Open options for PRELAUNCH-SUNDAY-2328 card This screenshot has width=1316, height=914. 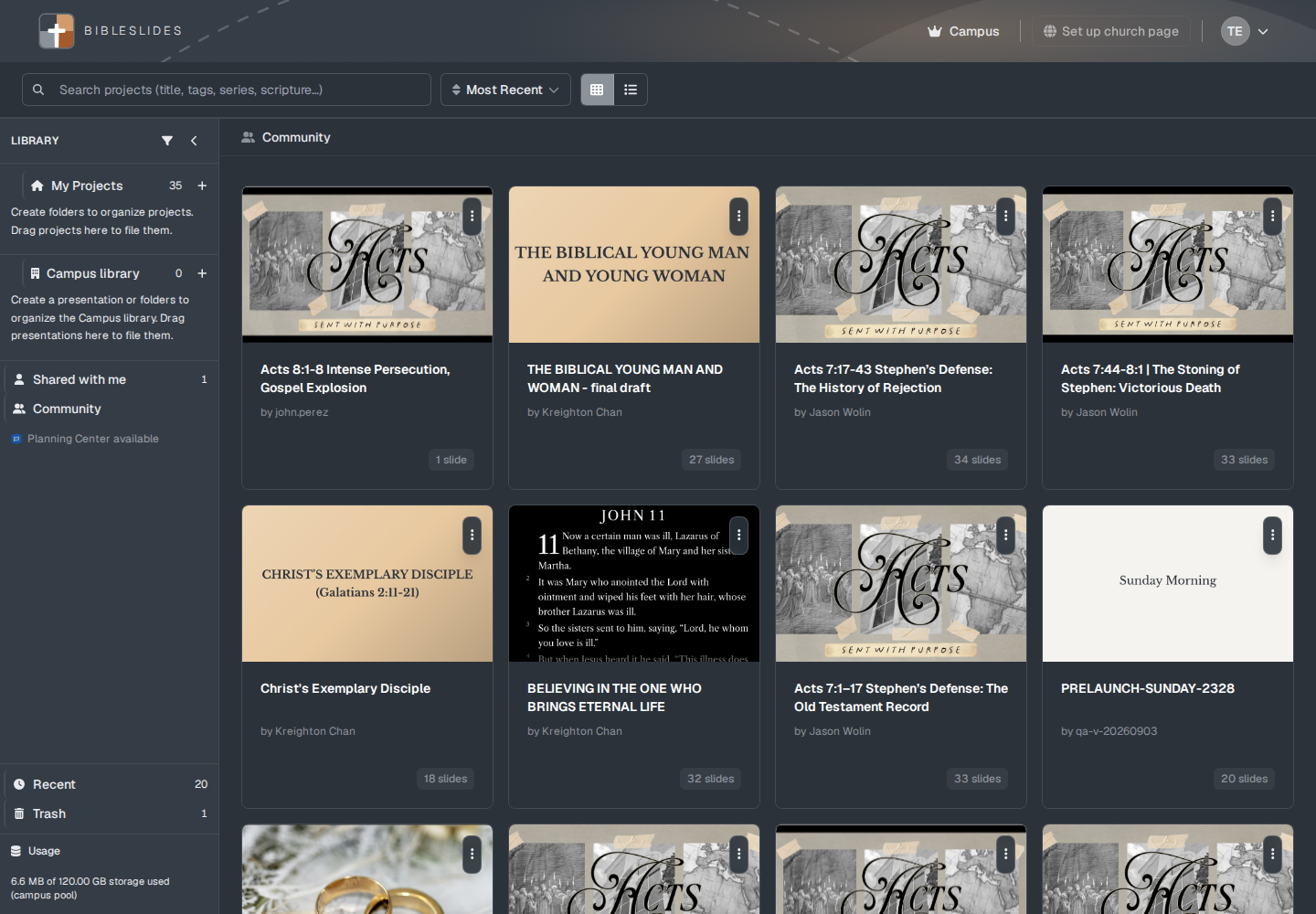pos(1272,536)
